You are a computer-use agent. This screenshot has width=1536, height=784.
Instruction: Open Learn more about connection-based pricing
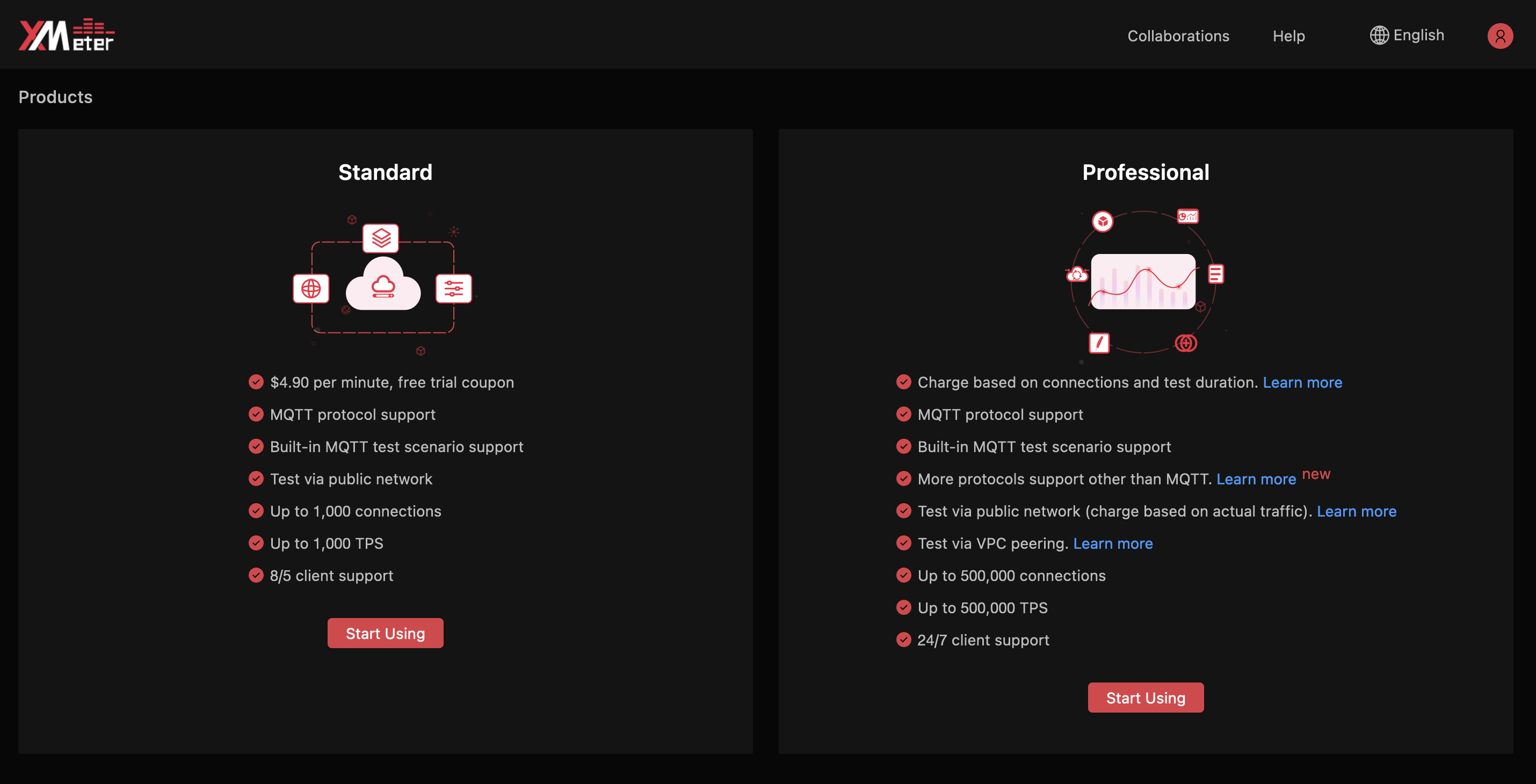point(1303,382)
